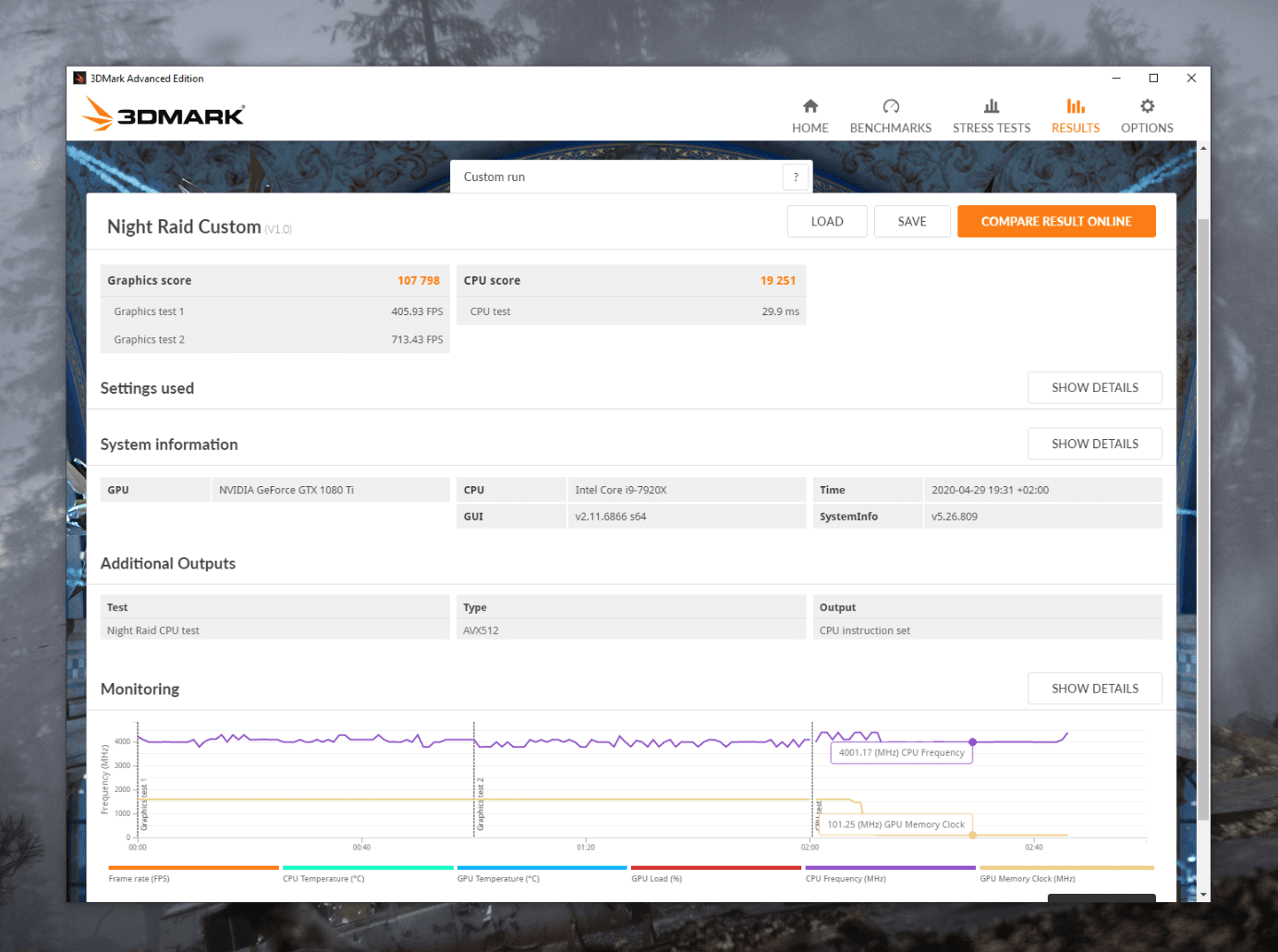Click the GPU Memory Clock data point
This screenshot has height=952, width=1278.
972,836
